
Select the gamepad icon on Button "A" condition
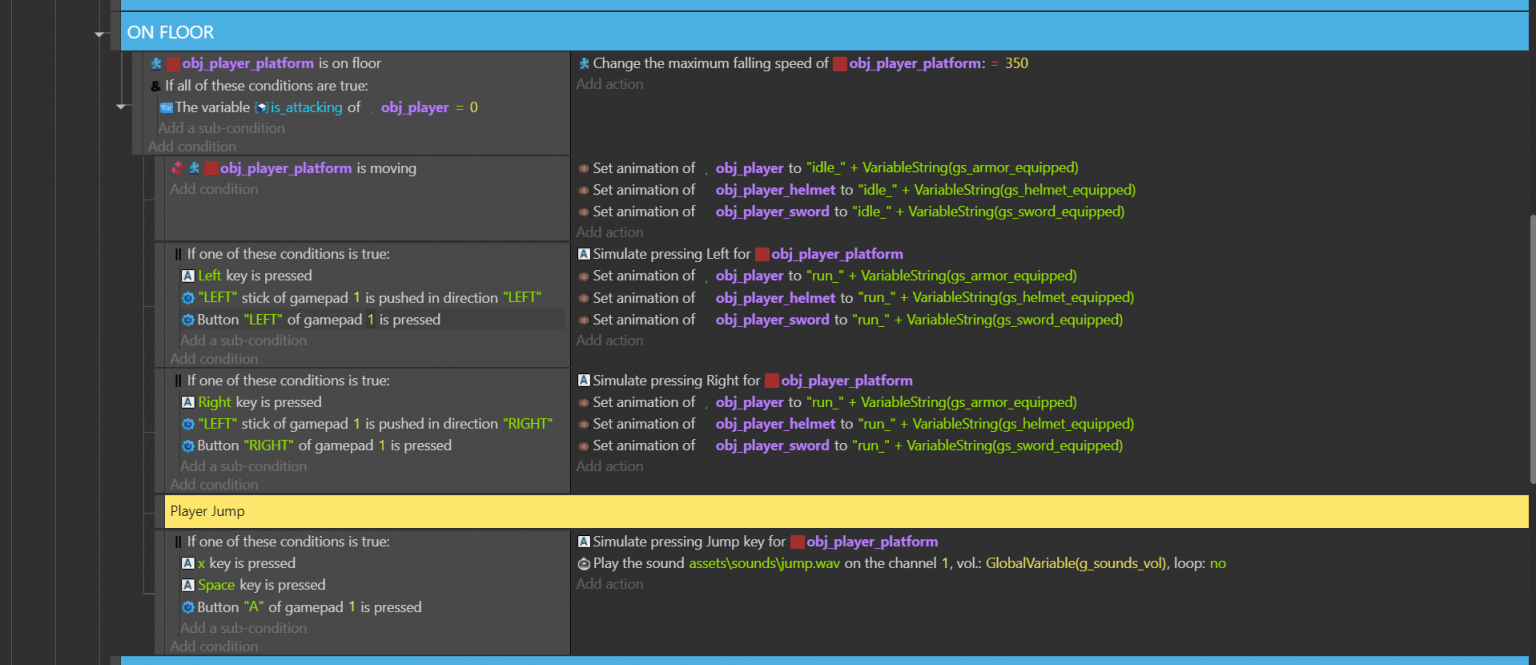(x=188, y=607)
